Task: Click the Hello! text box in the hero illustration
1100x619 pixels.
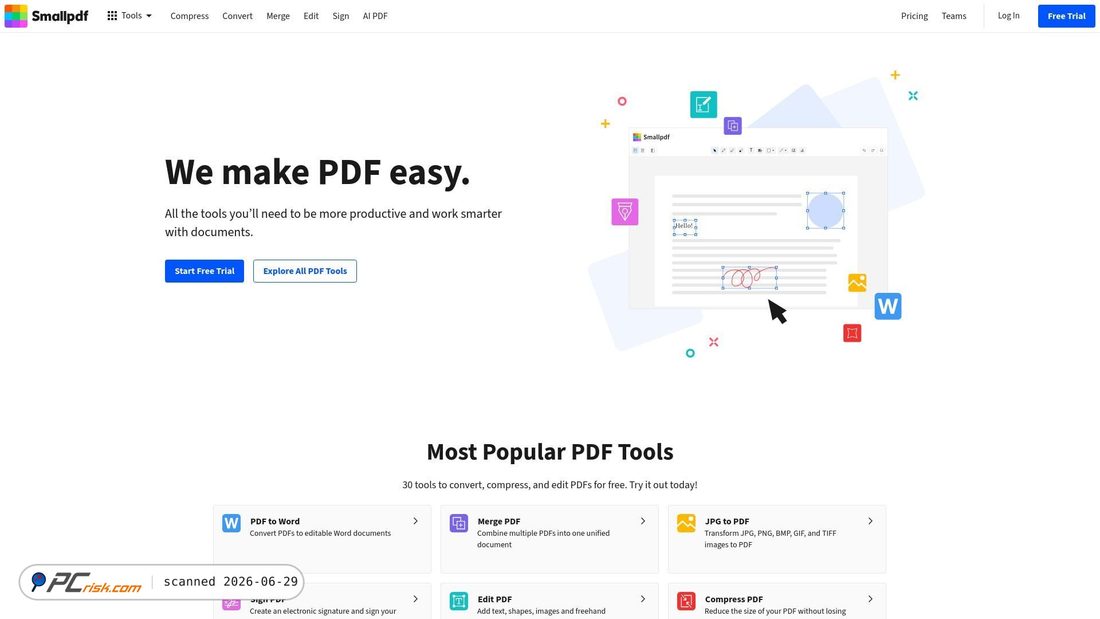Action: 685,227
